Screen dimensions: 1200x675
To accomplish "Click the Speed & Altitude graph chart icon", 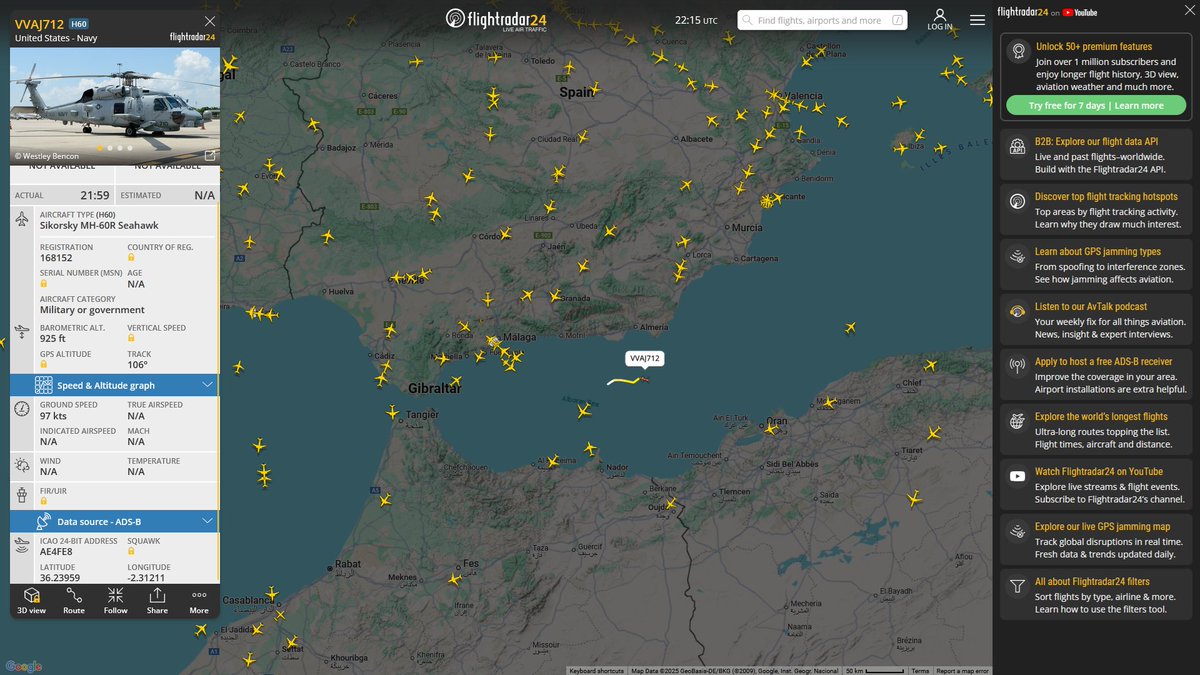I will point(44,385).
